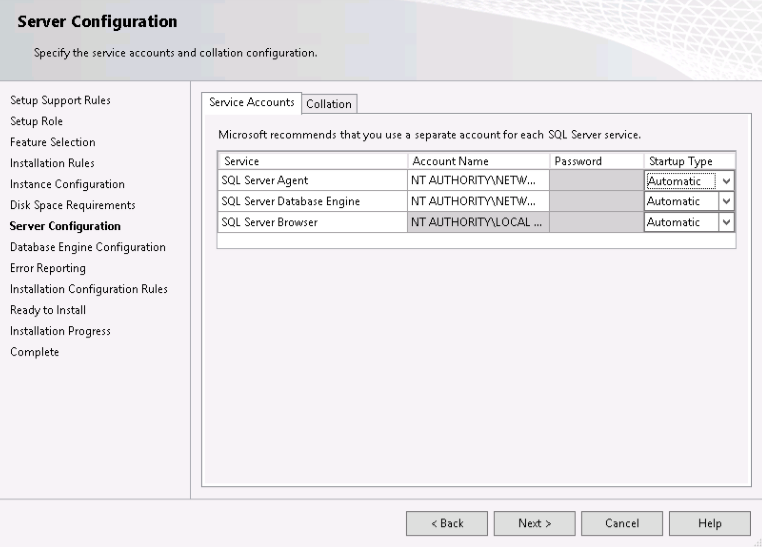The width and height of the screenshot is (762, 547).
Task: Cancel the setup wizard
Action: (x=622, y=523)
